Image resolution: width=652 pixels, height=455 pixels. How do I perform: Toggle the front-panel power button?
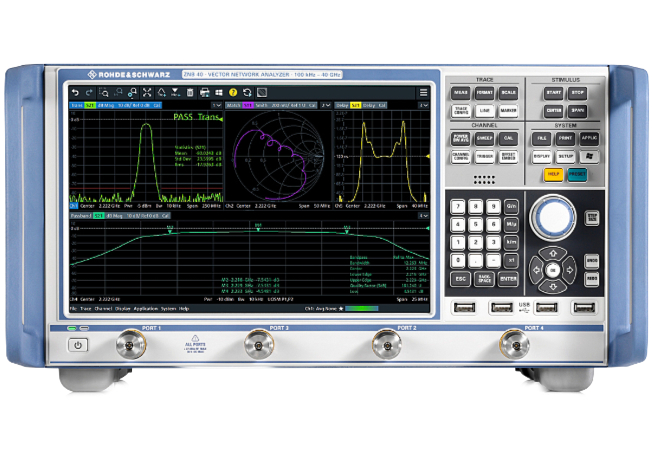click(x=78, y=345)
